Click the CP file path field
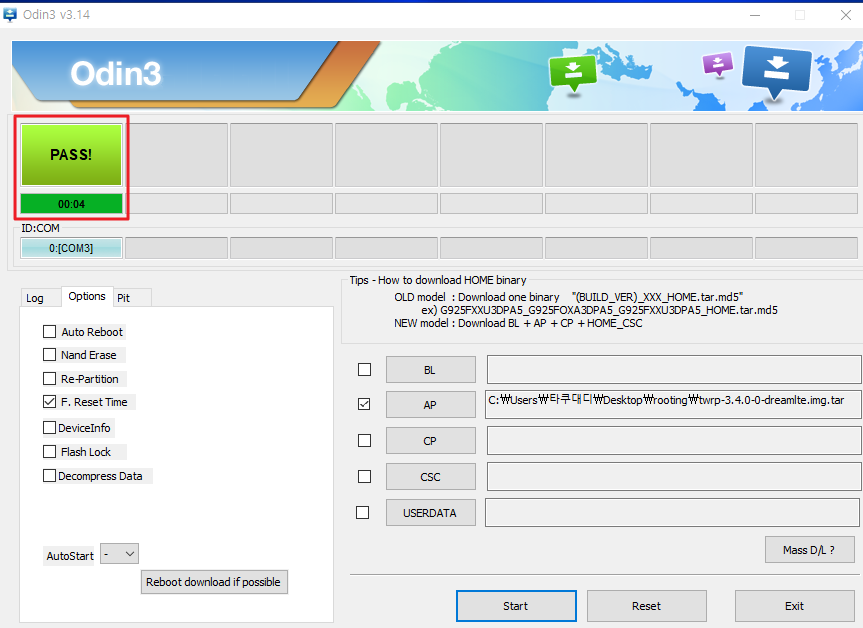 [x=674, y=440]
